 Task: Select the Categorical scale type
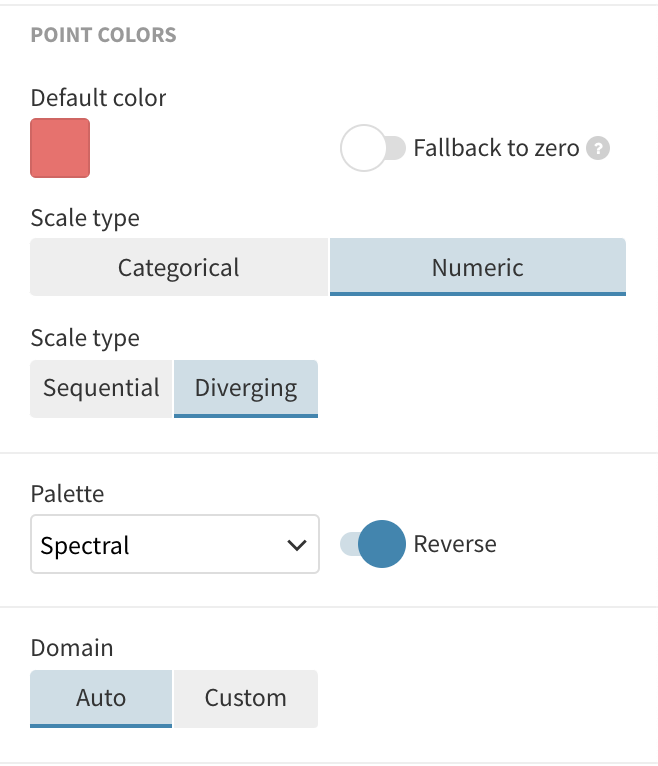coord(178,267)
